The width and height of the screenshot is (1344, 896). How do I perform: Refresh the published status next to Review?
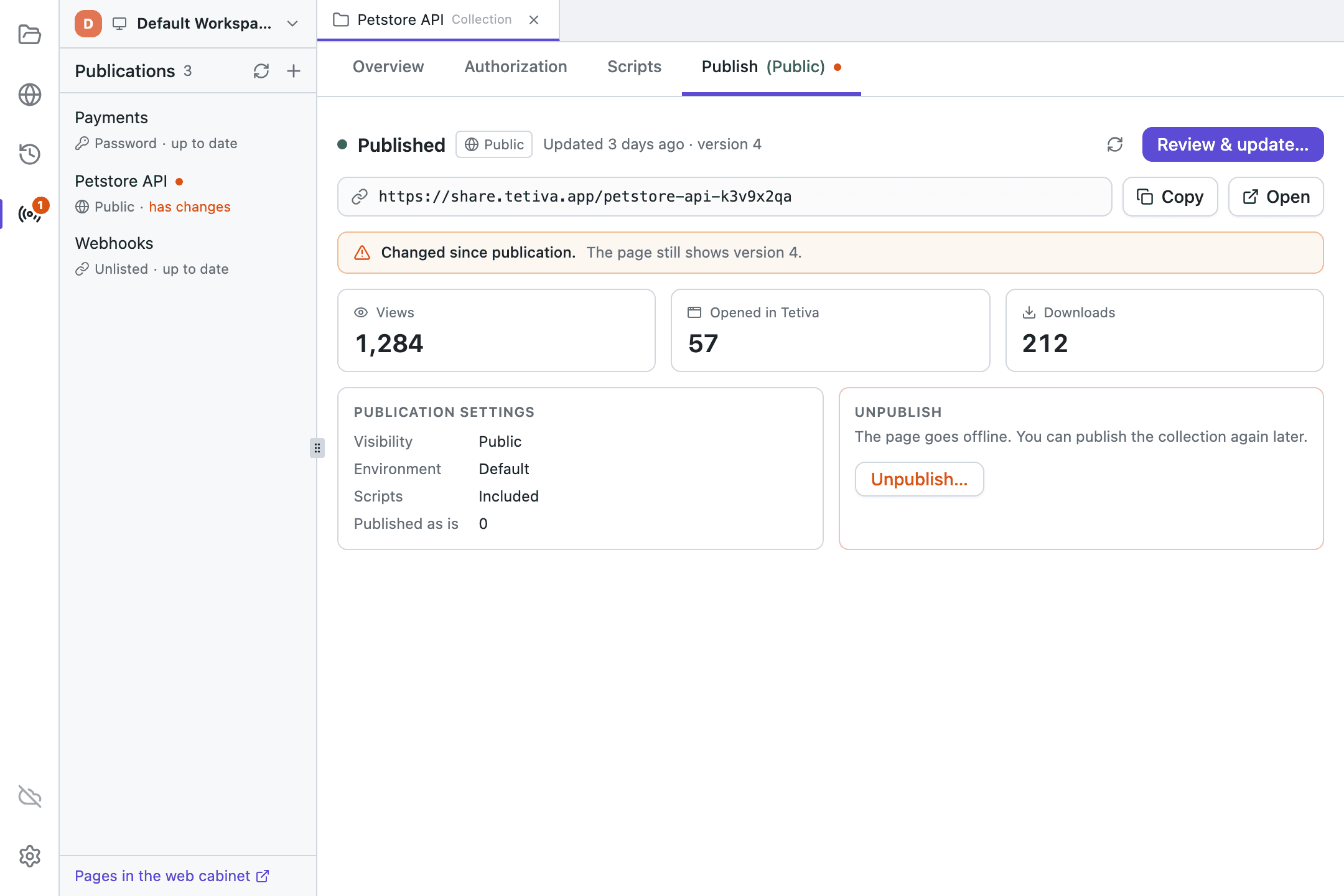pyautogui.click(x=1115, y=144)
